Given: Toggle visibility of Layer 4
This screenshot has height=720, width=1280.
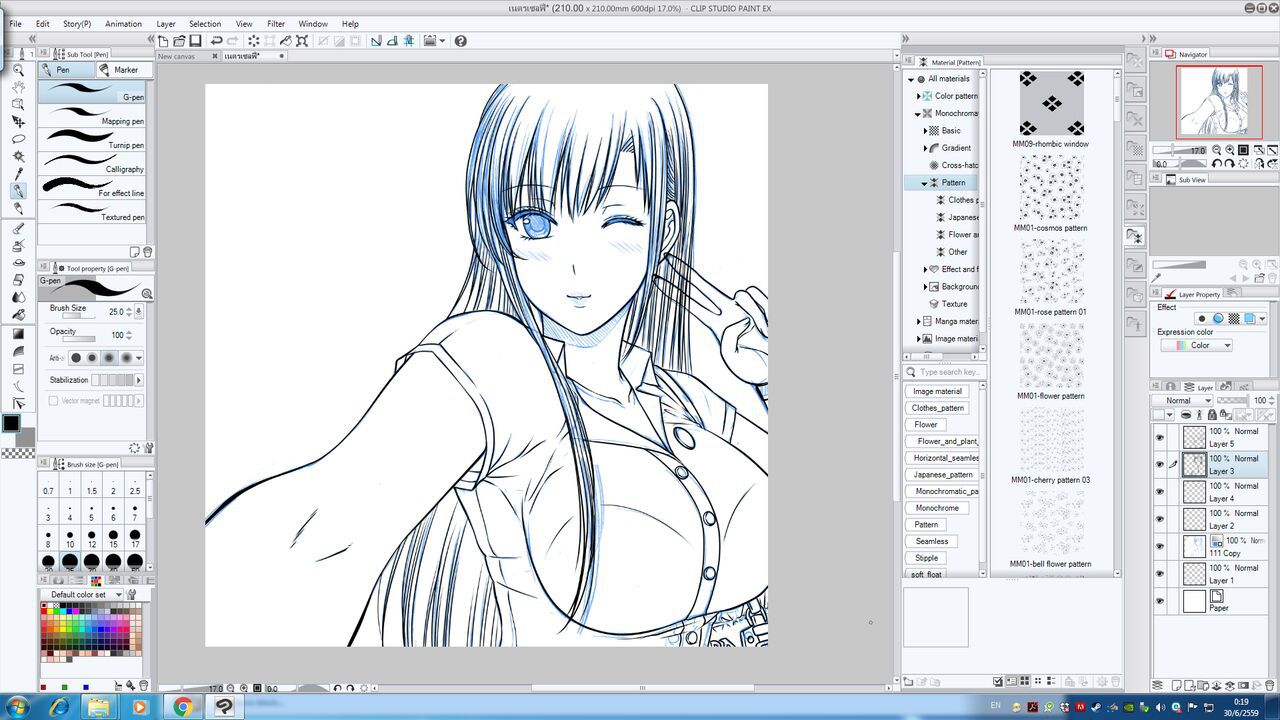Looking at the screenshot, I should (1160, 492).
